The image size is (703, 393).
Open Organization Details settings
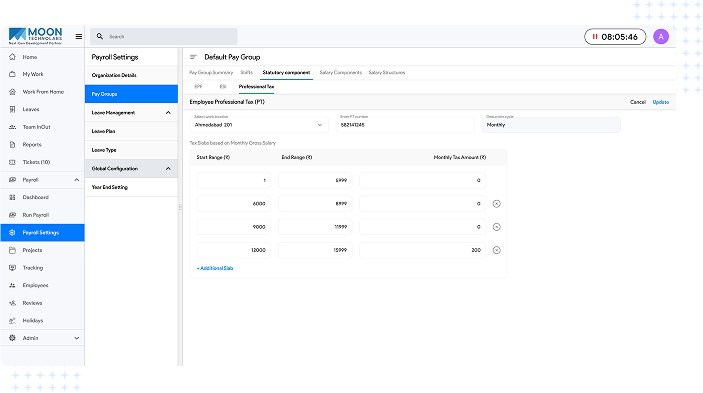[131, 75]
